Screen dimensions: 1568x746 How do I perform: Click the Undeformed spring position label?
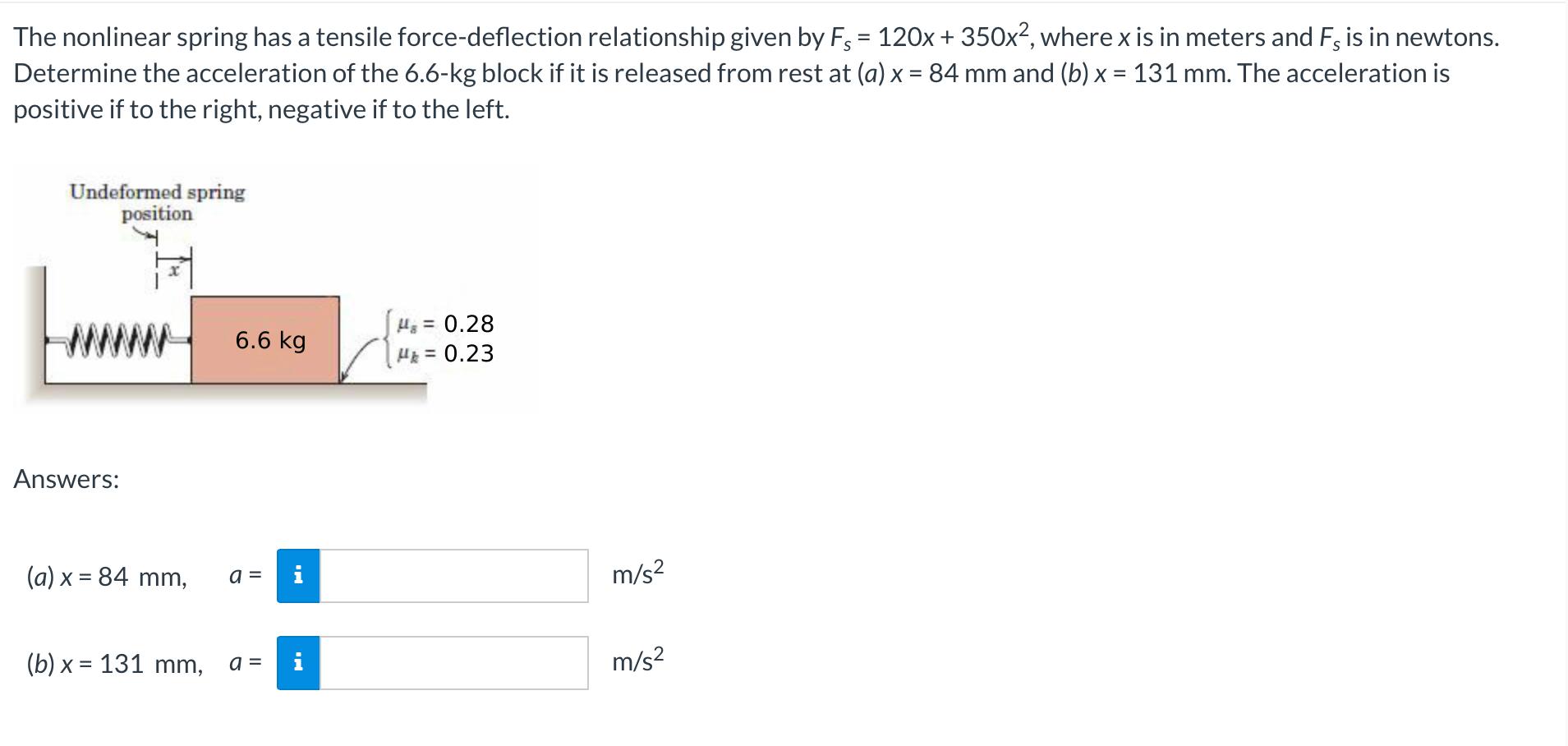[156, 203]
